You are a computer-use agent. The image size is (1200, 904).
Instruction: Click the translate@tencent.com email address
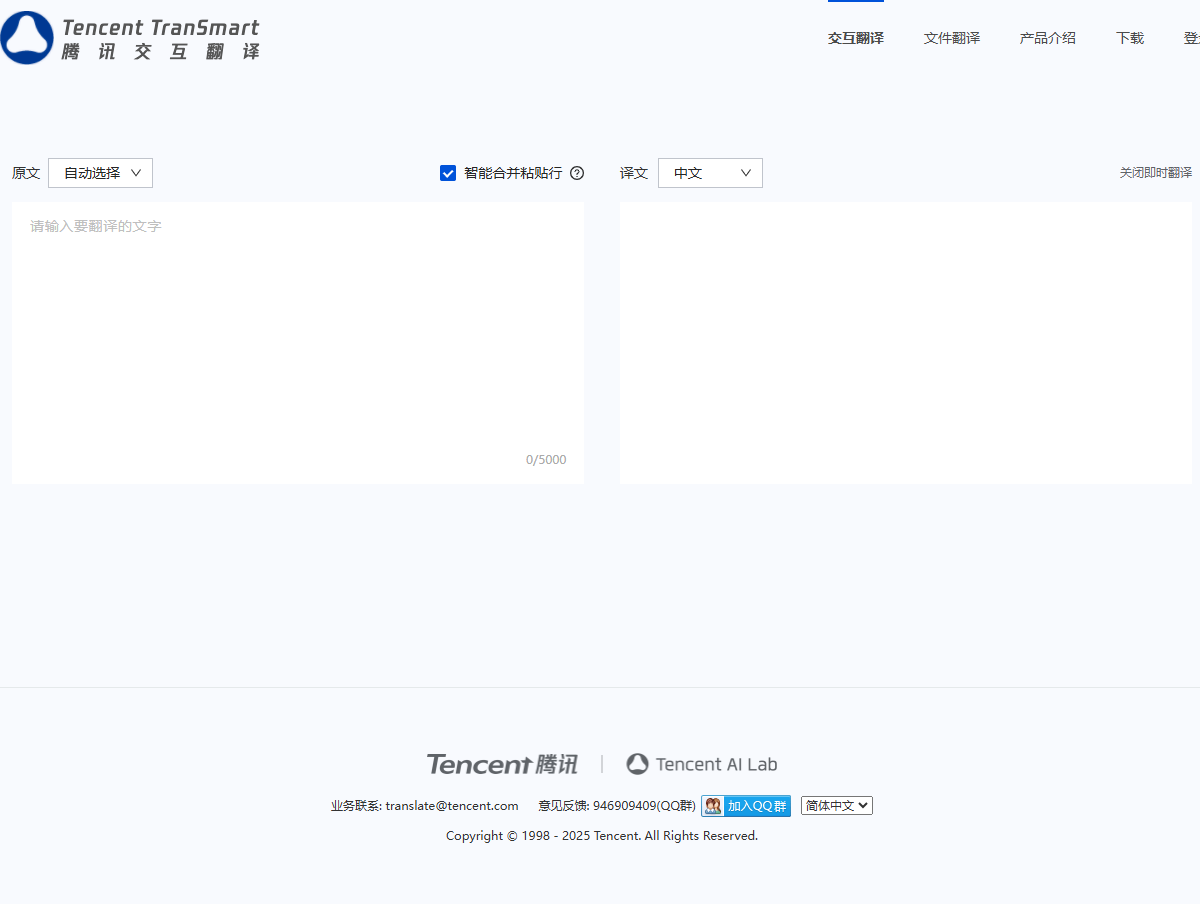click(x=452, y=806)
